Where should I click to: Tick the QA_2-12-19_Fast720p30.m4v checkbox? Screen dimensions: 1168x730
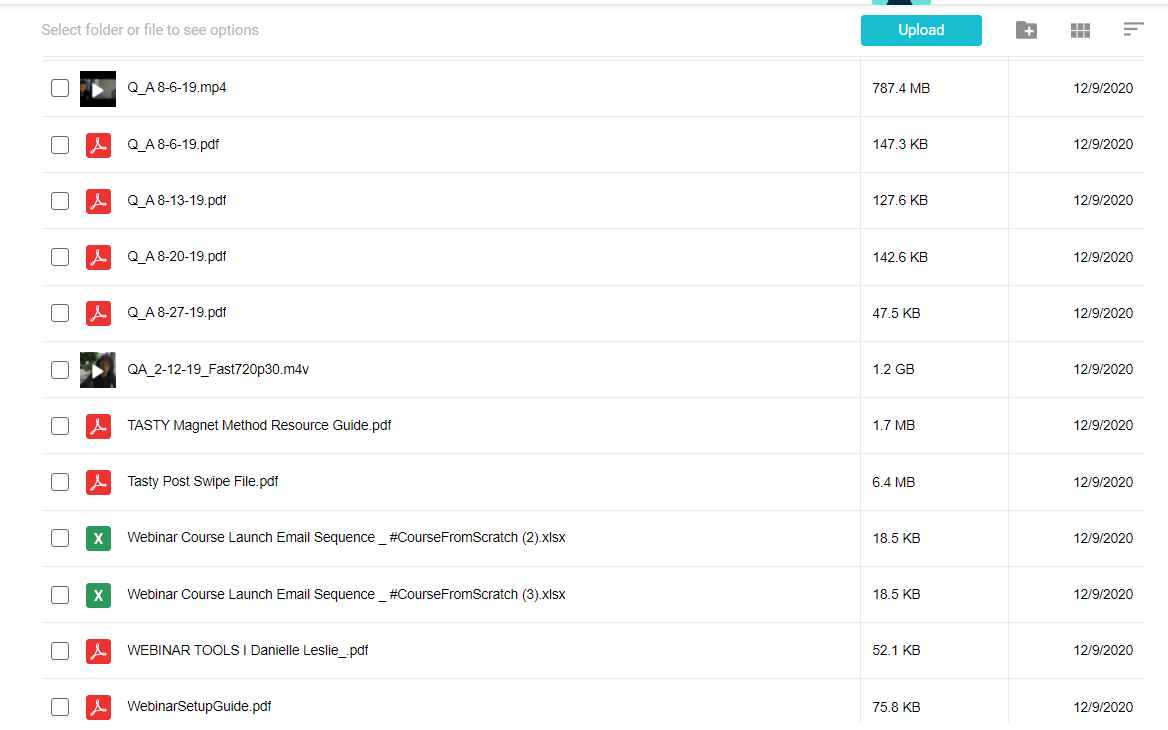[60, 369]
